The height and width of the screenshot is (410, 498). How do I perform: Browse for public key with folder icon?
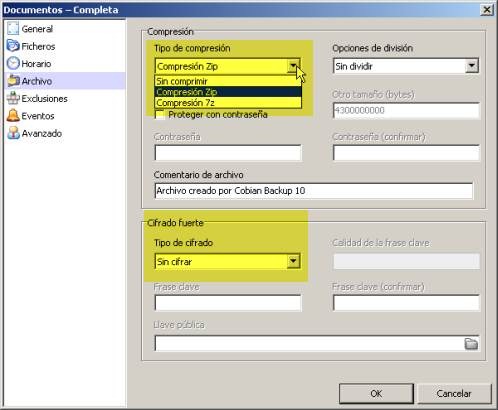pos(471,344)
